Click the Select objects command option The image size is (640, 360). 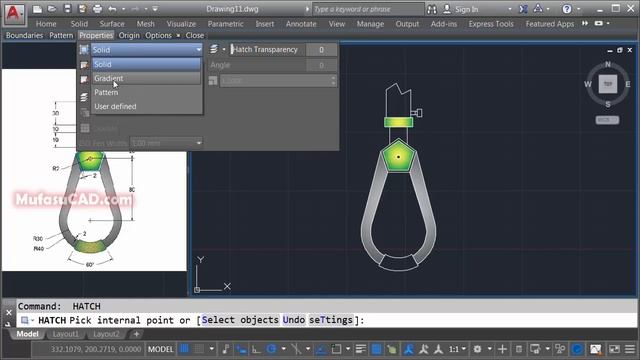240,320
